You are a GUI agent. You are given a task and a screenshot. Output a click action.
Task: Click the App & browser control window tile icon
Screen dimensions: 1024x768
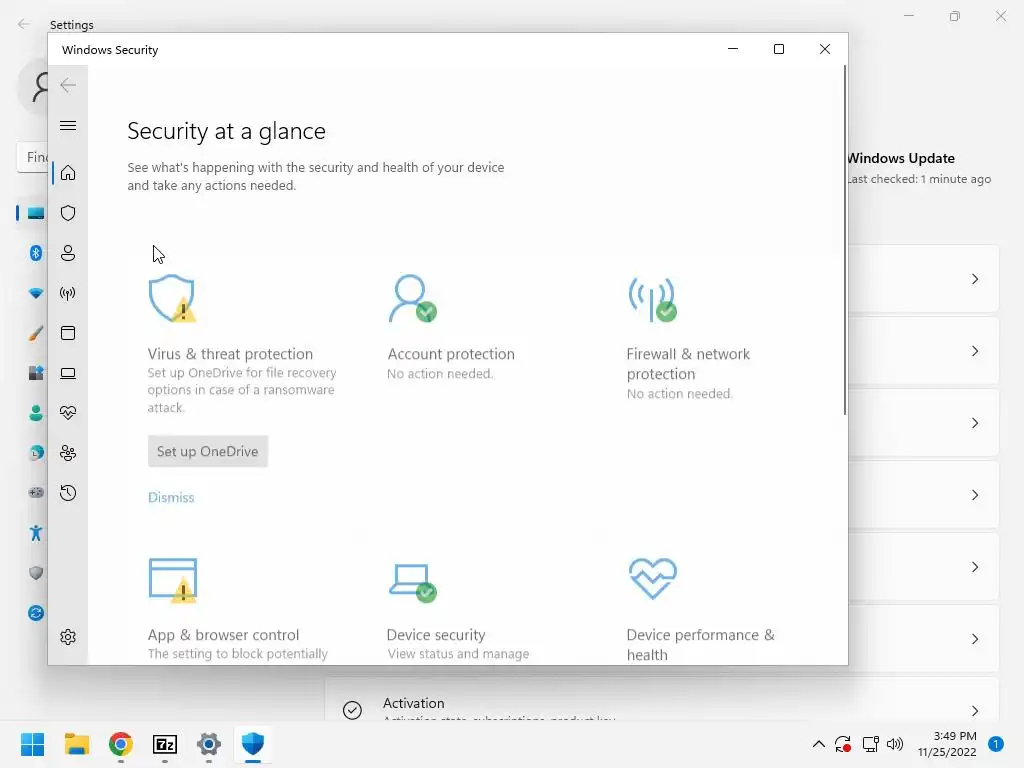pyautogui.click(x=172, y=580)
